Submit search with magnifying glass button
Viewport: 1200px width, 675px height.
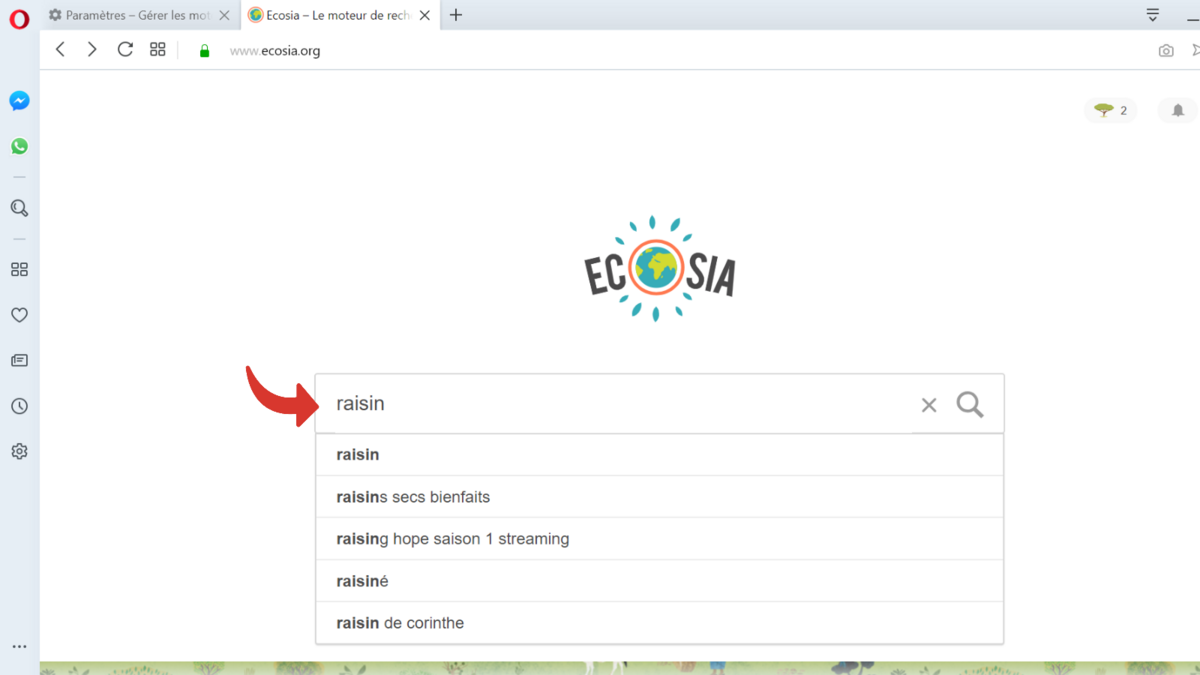click(x=970, y=404)
